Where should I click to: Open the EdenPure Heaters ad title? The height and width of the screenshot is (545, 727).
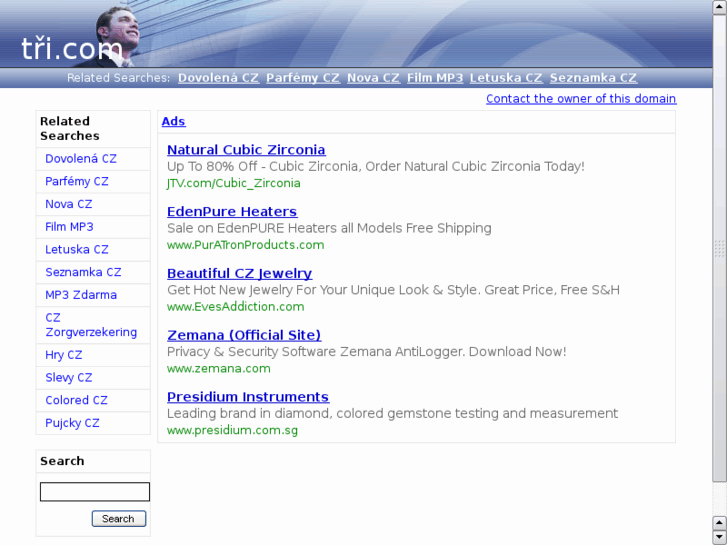click(x=232, y=212)
